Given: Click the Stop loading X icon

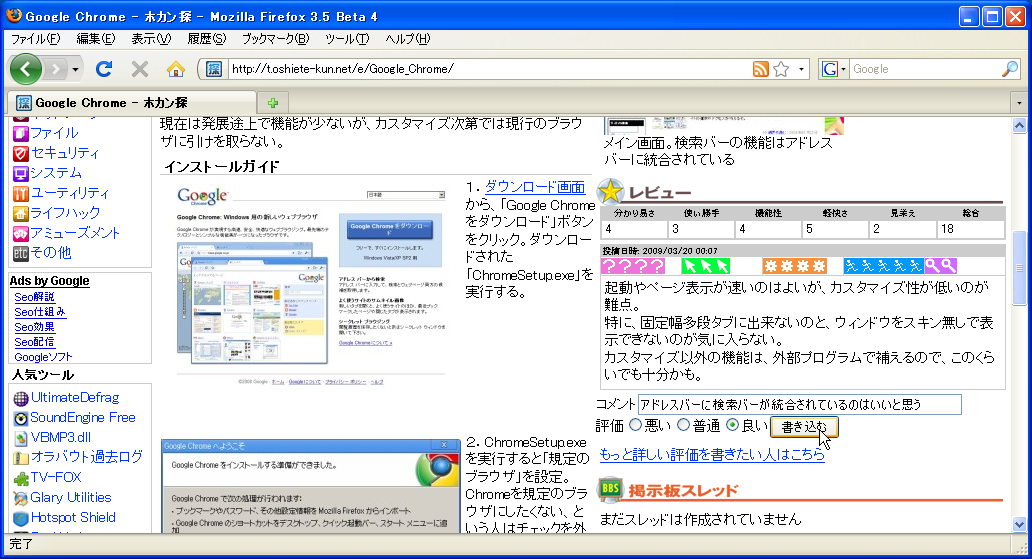Looking at the screenshot, I should (x=140, y=68).
